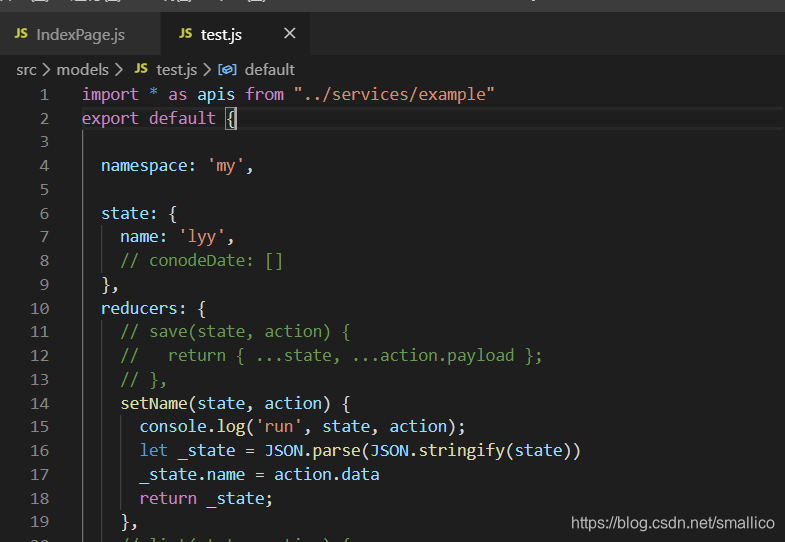785x542 pixels.
Task: Click line number 10 in gutter
Action: click(40, 308)
